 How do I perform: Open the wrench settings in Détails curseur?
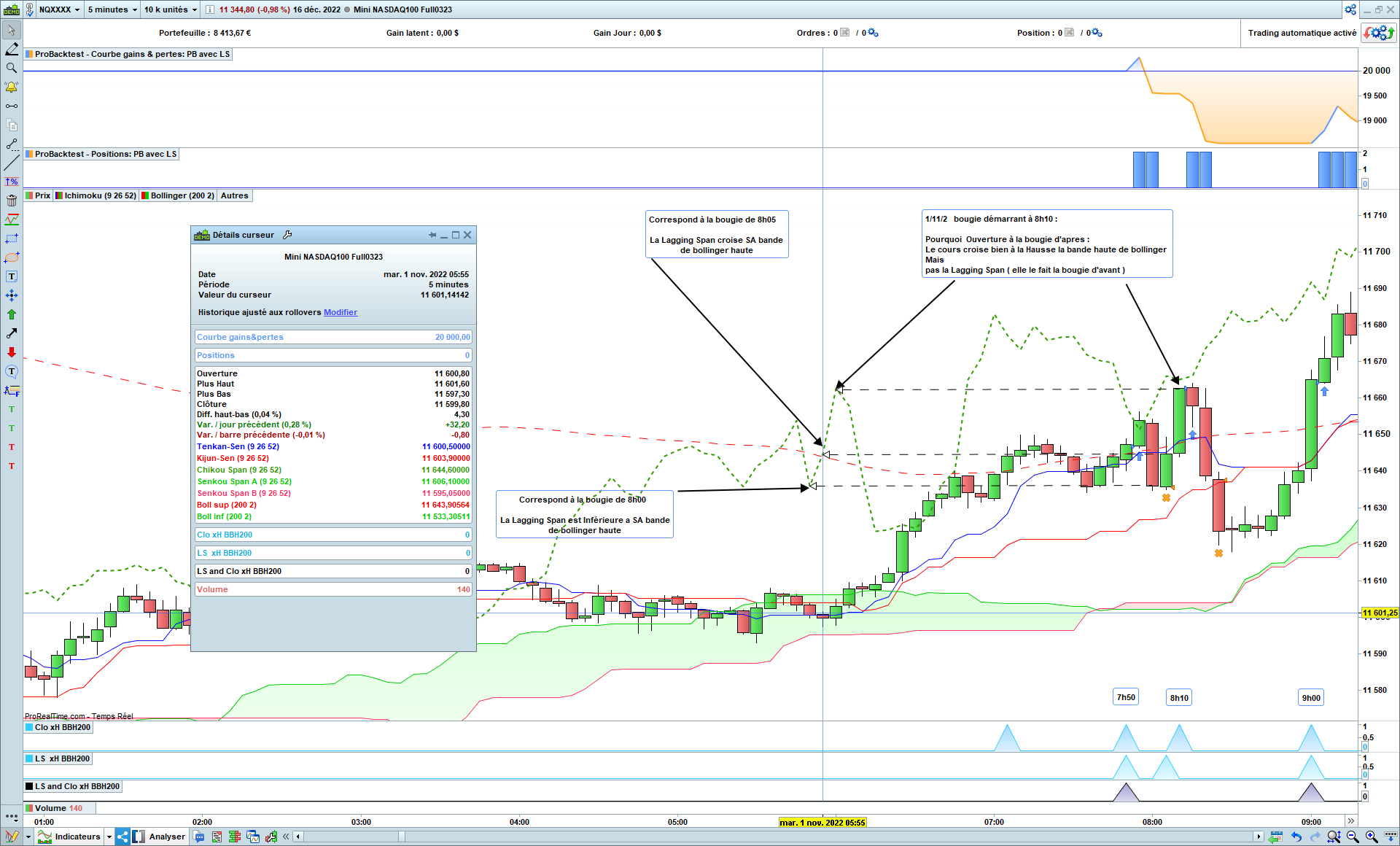pyautogui.click(x=287, y=235)
